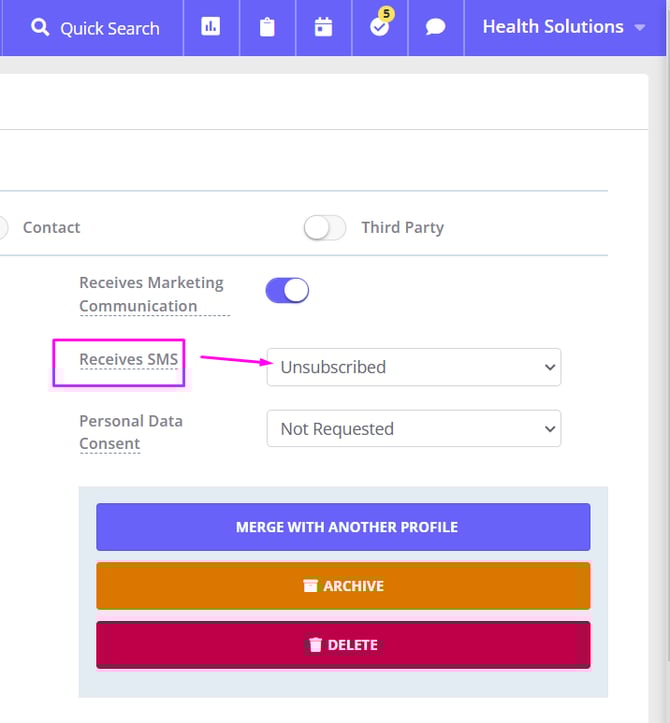Click the orange Archive button

coord(343,586)
